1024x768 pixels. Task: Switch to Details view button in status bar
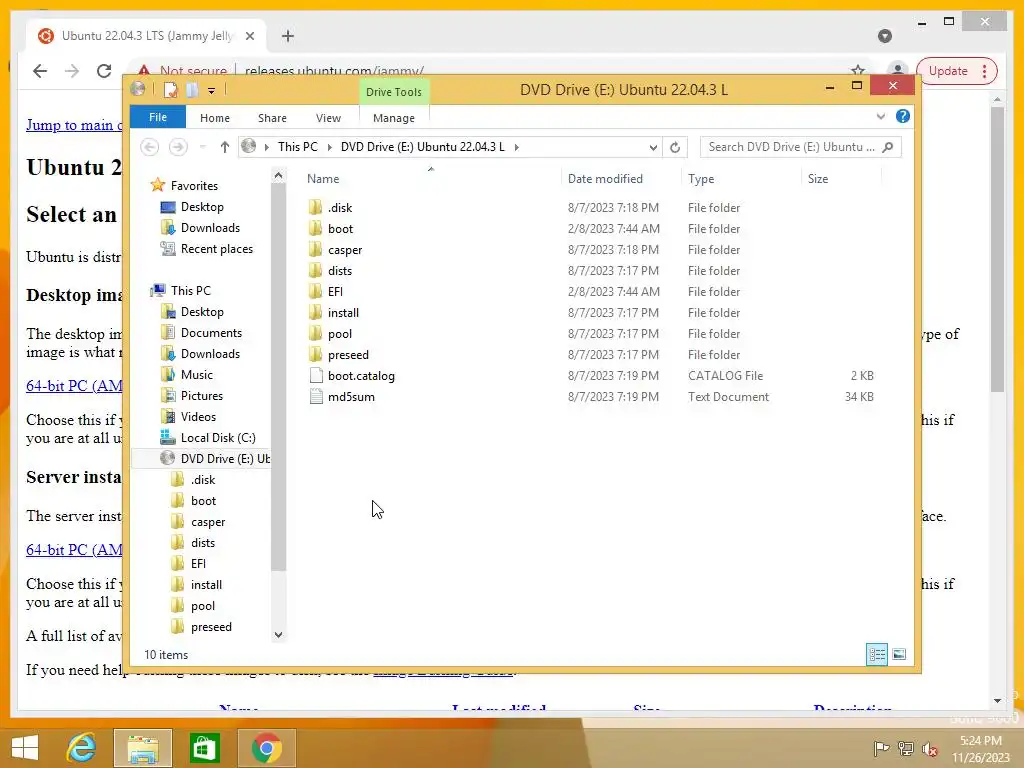pos(876,654)
